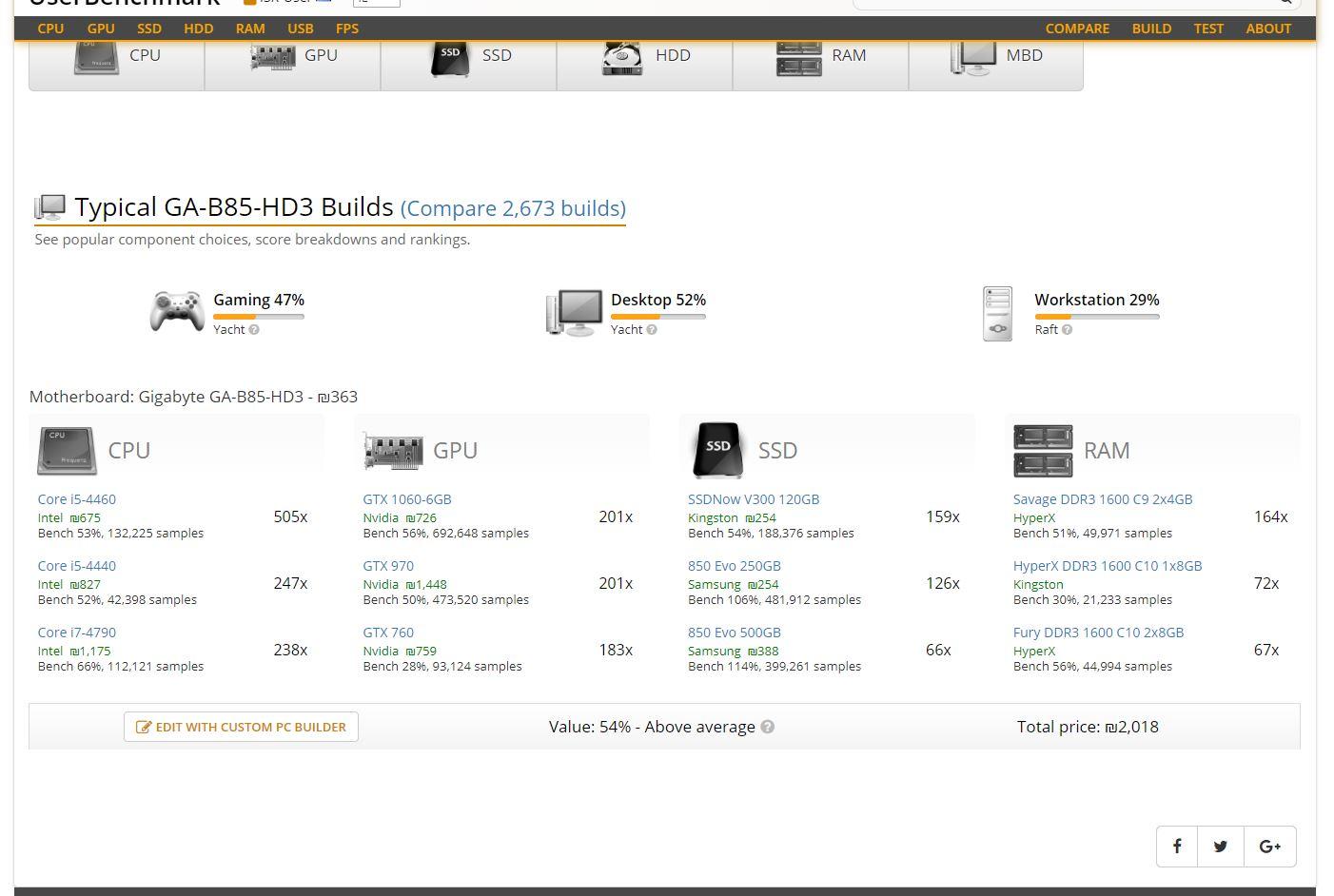
Task: Open the 850 Evo 250GB link
Action: pyautogui.click(x=735, y=566)
